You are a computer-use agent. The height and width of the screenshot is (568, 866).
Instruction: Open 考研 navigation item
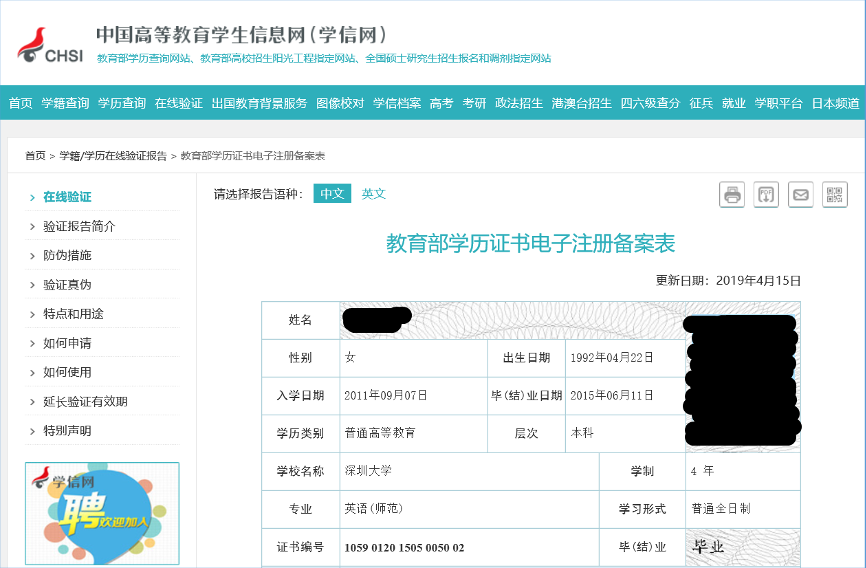coord(474,103)
